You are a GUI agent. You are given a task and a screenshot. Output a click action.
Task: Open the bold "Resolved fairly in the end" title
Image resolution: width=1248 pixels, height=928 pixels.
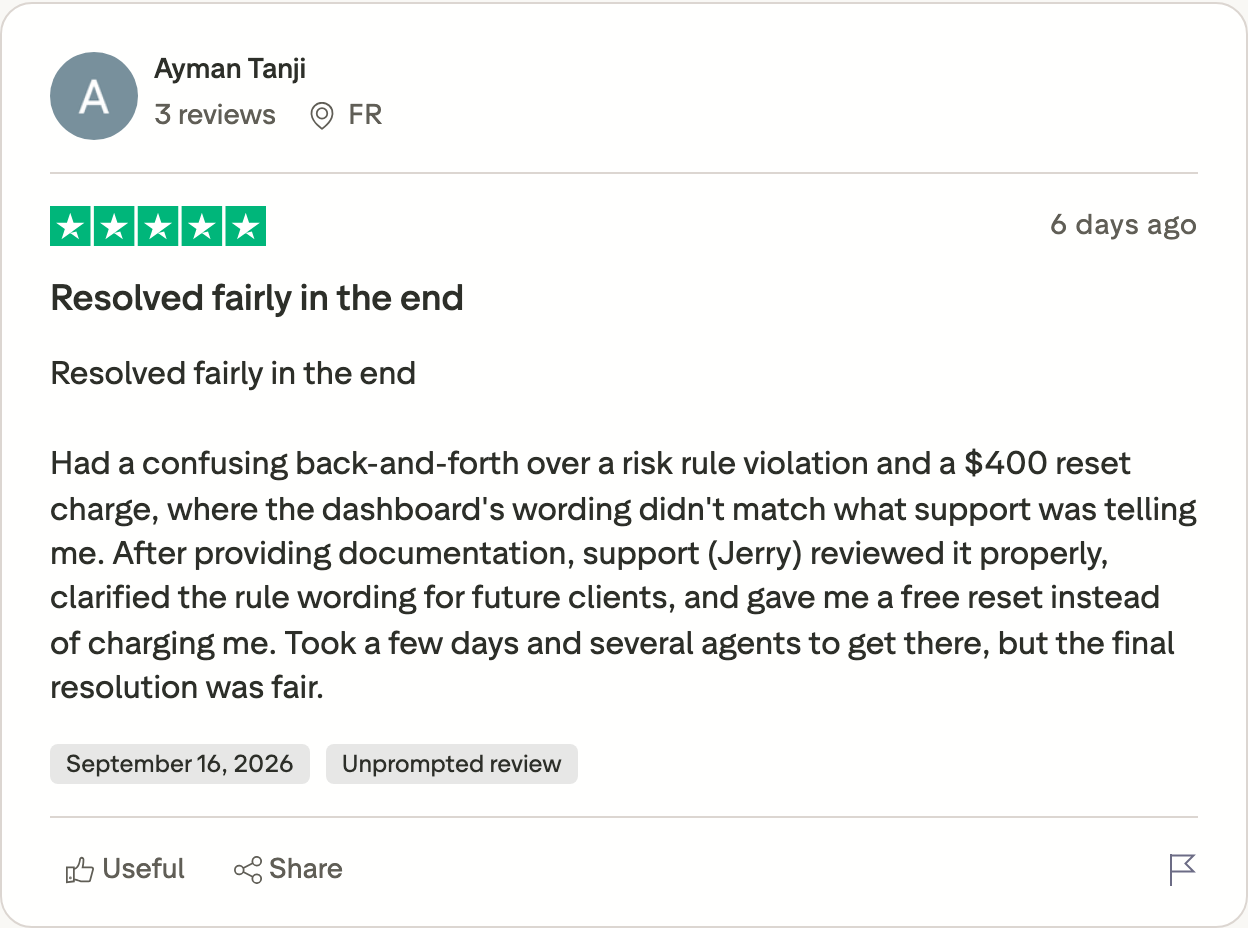257,298
